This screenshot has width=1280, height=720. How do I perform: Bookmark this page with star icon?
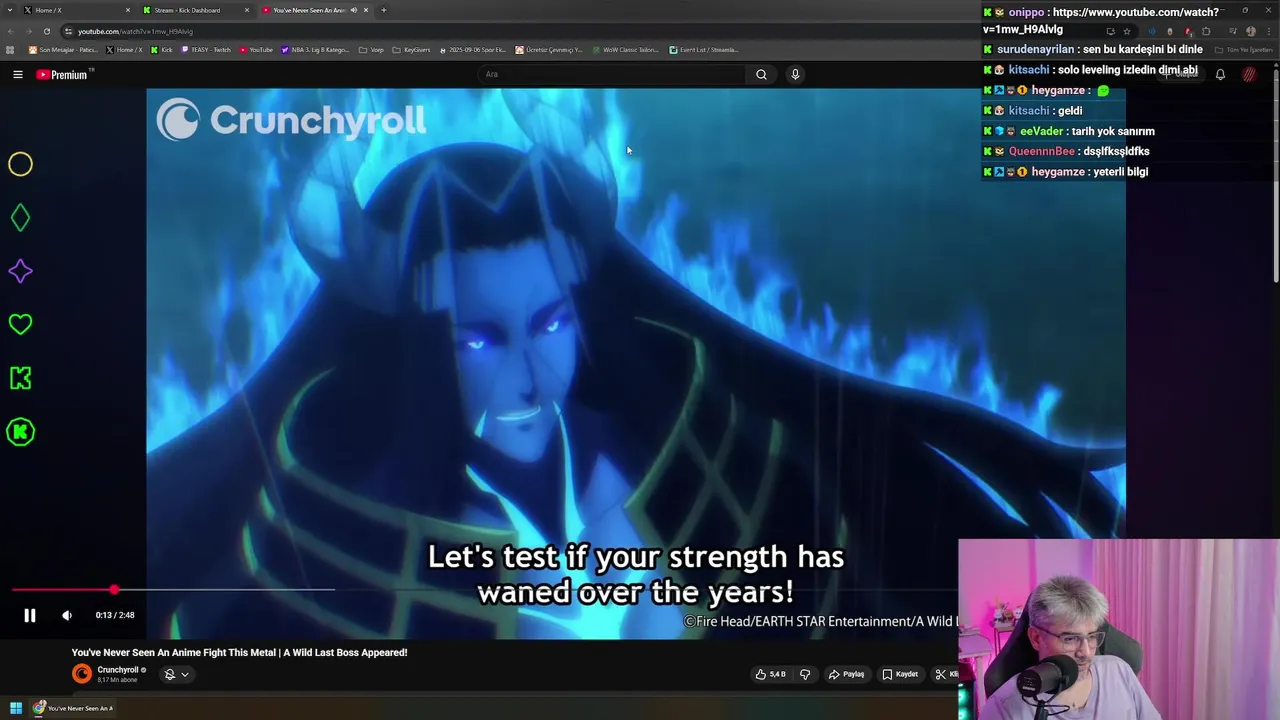[x=1127, y=31]
